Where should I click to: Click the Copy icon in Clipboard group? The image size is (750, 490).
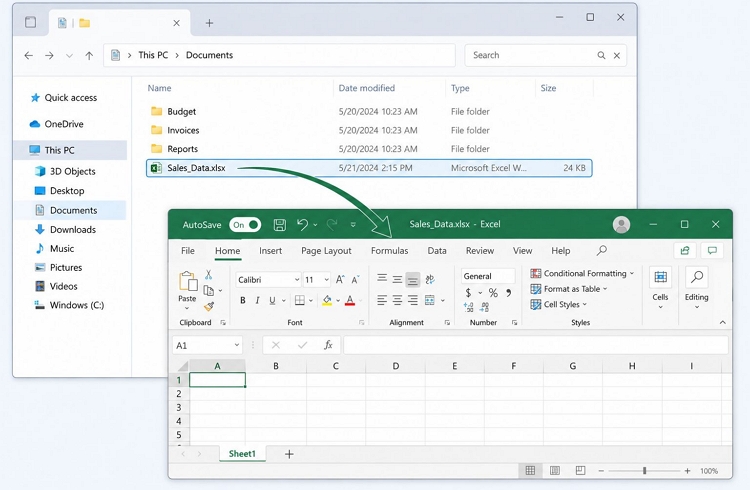pos(209,290)
